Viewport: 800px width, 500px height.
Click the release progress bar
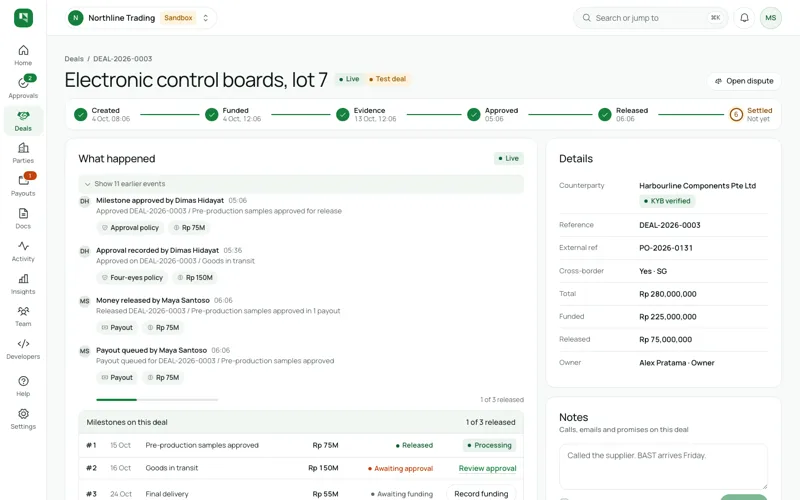(157, 399)
